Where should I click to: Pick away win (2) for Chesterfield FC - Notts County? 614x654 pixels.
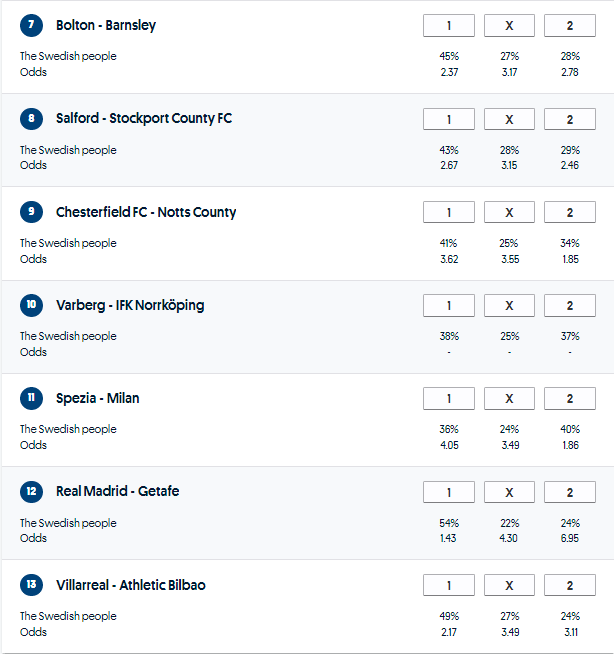point(569,213)
